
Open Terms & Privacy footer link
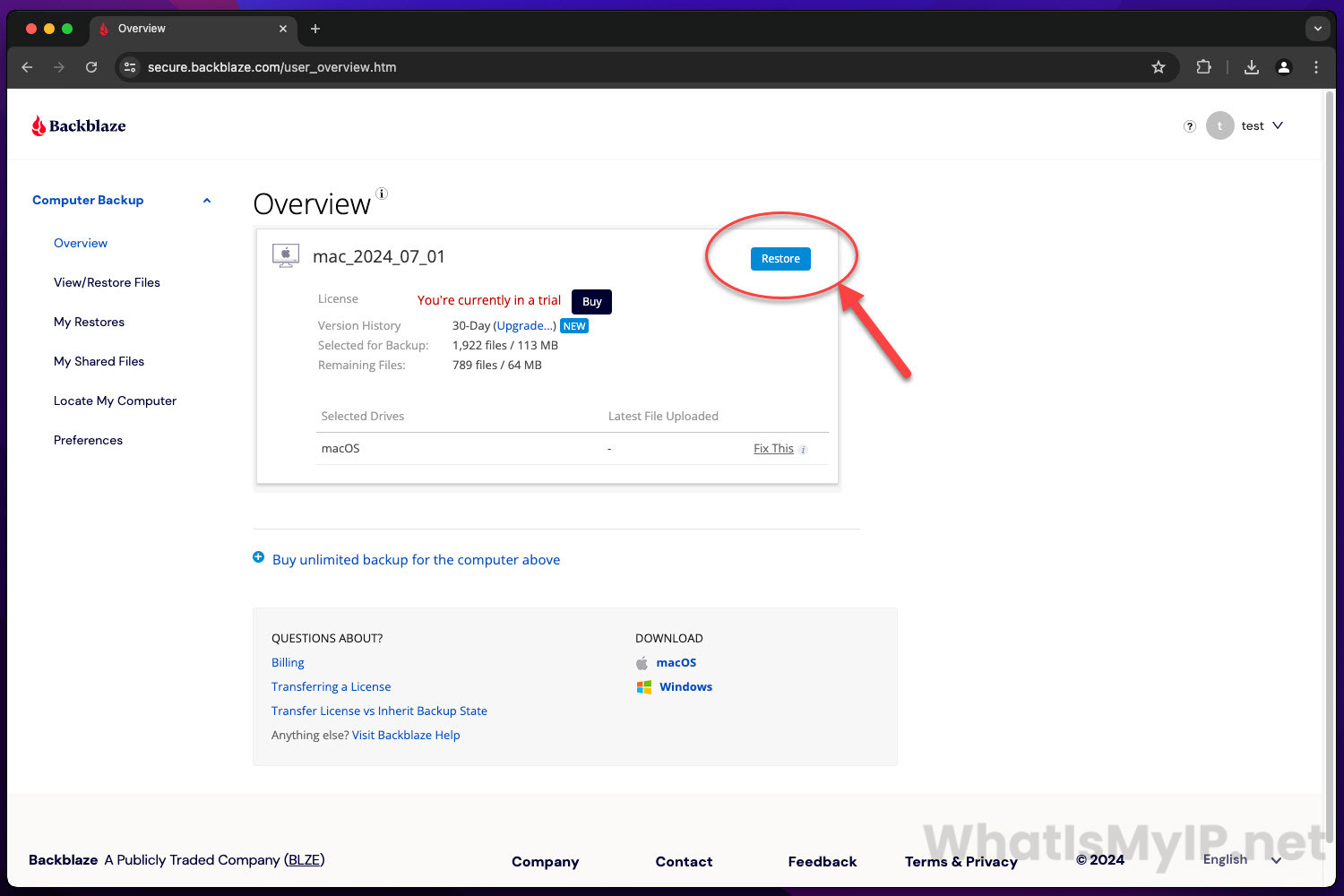pos(961,861)
